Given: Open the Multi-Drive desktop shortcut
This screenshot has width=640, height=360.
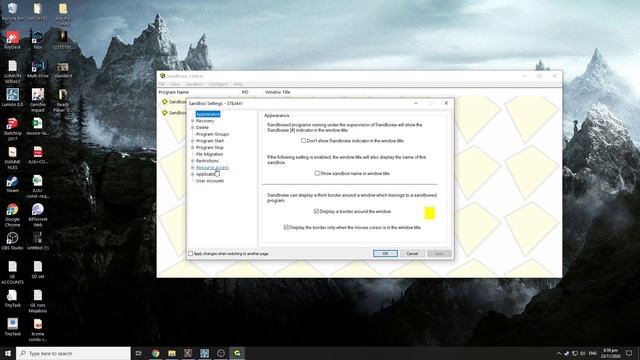Looking at the screenshot, I should (38, 69).
